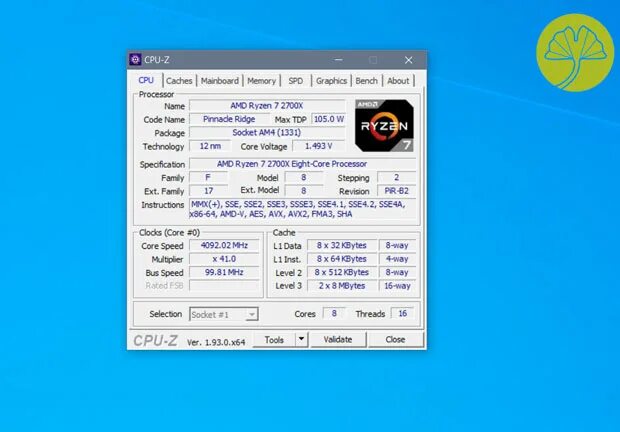620x432 pixels.
Task: Open the Tools dropdown arrow
Action: point(301,339)
